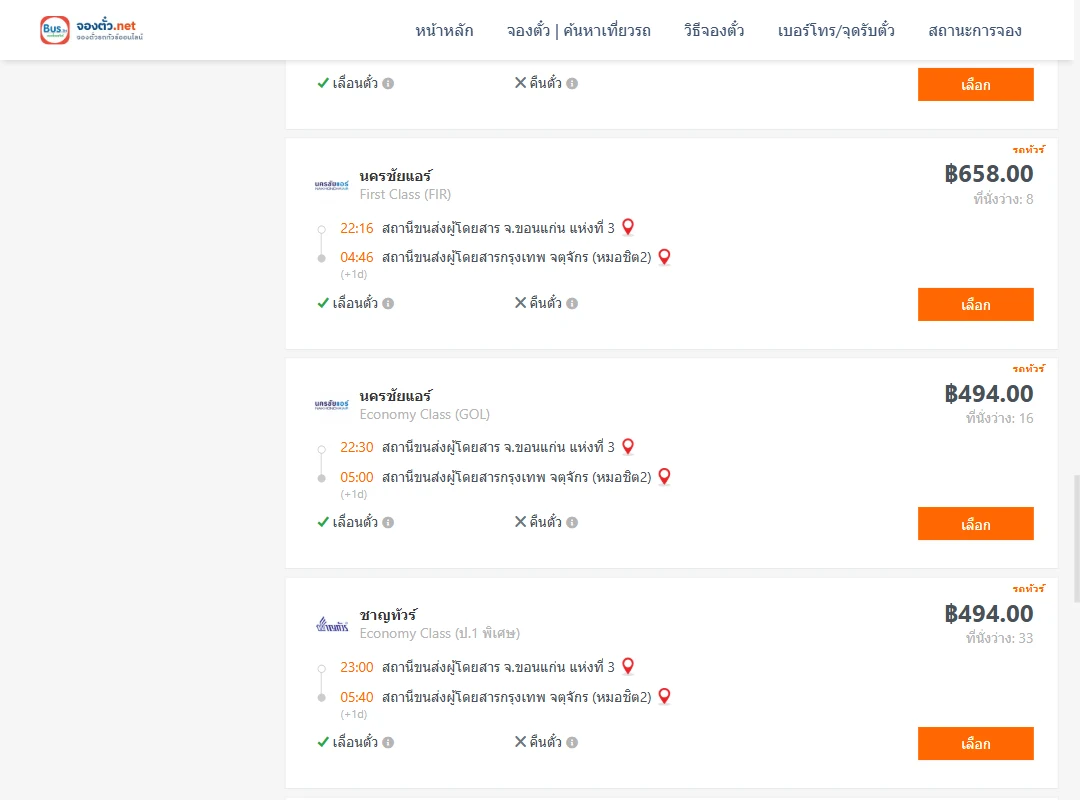Click the Bus จองตั๋ว.net logo
The width and height of the screenshot is (1080, 800).
pos(92,30)
